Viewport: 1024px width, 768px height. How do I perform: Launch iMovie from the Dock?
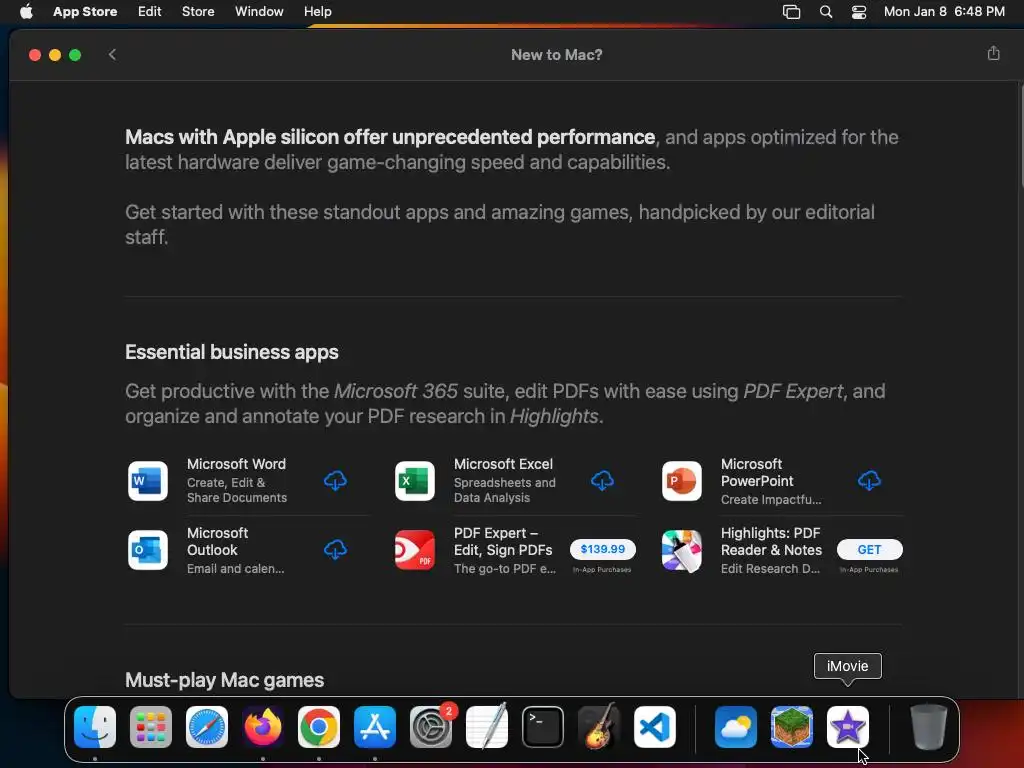pyautogui.click(x=848, y=727)
